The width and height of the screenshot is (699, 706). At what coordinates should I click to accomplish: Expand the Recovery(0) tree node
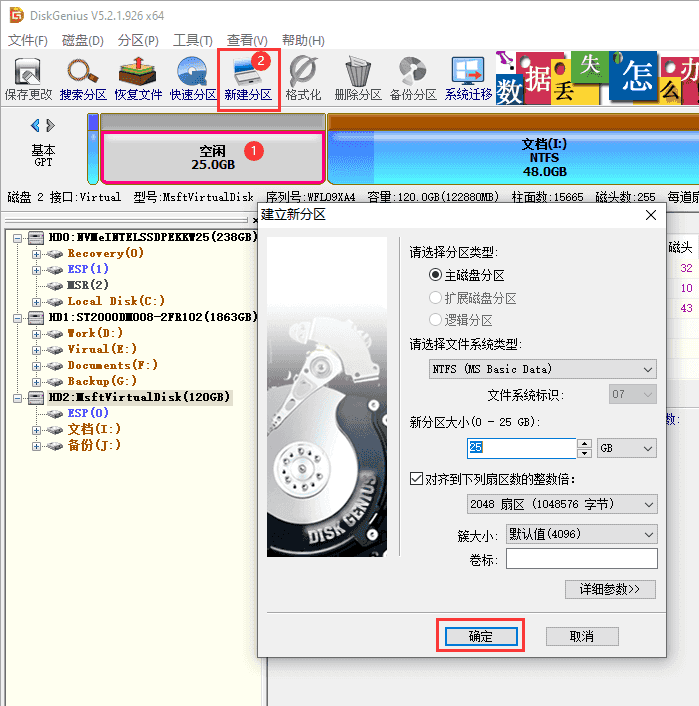click(x=36, y=254)
